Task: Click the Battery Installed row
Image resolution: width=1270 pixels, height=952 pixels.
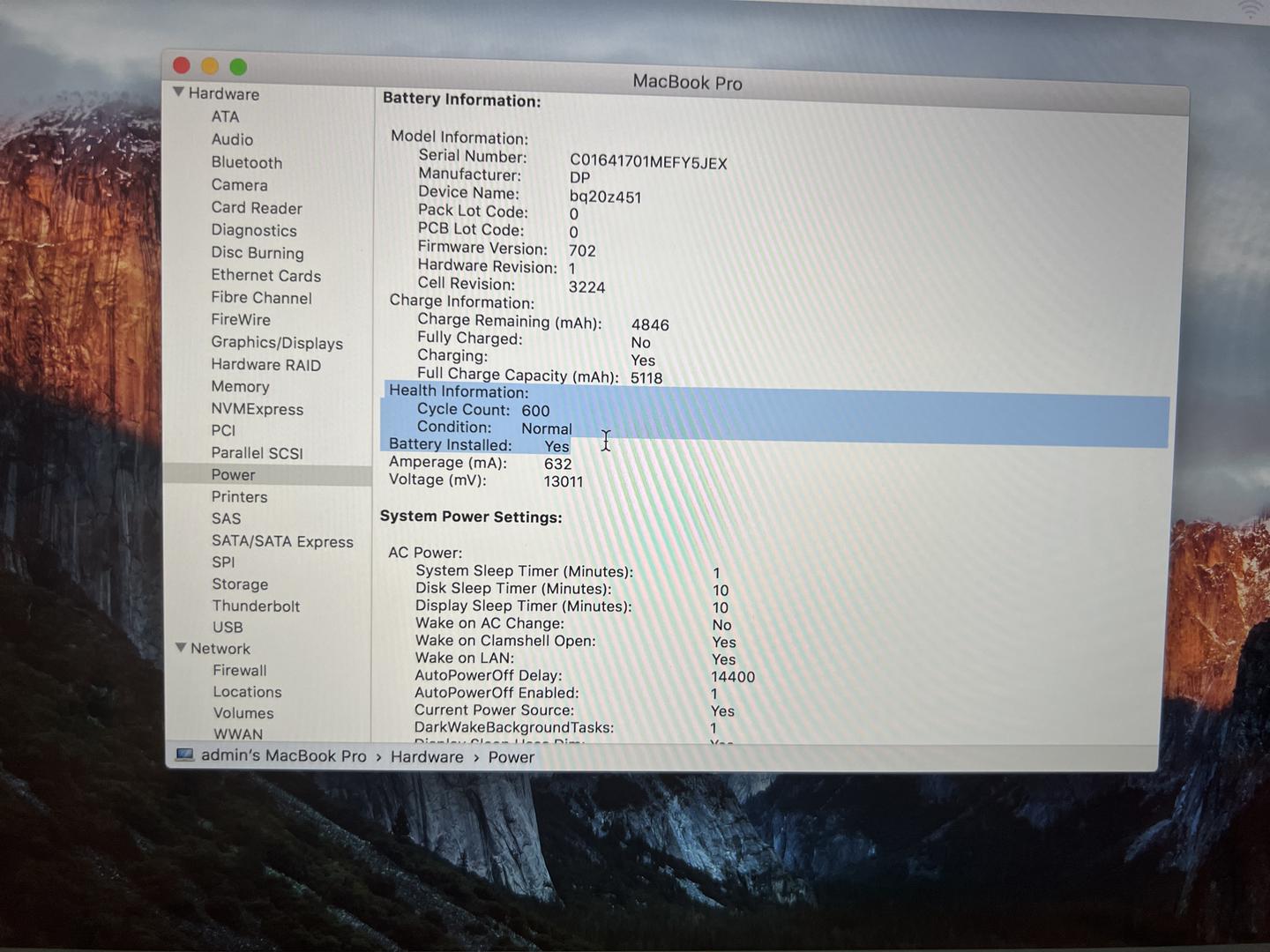Action: (x=479, y=445)
